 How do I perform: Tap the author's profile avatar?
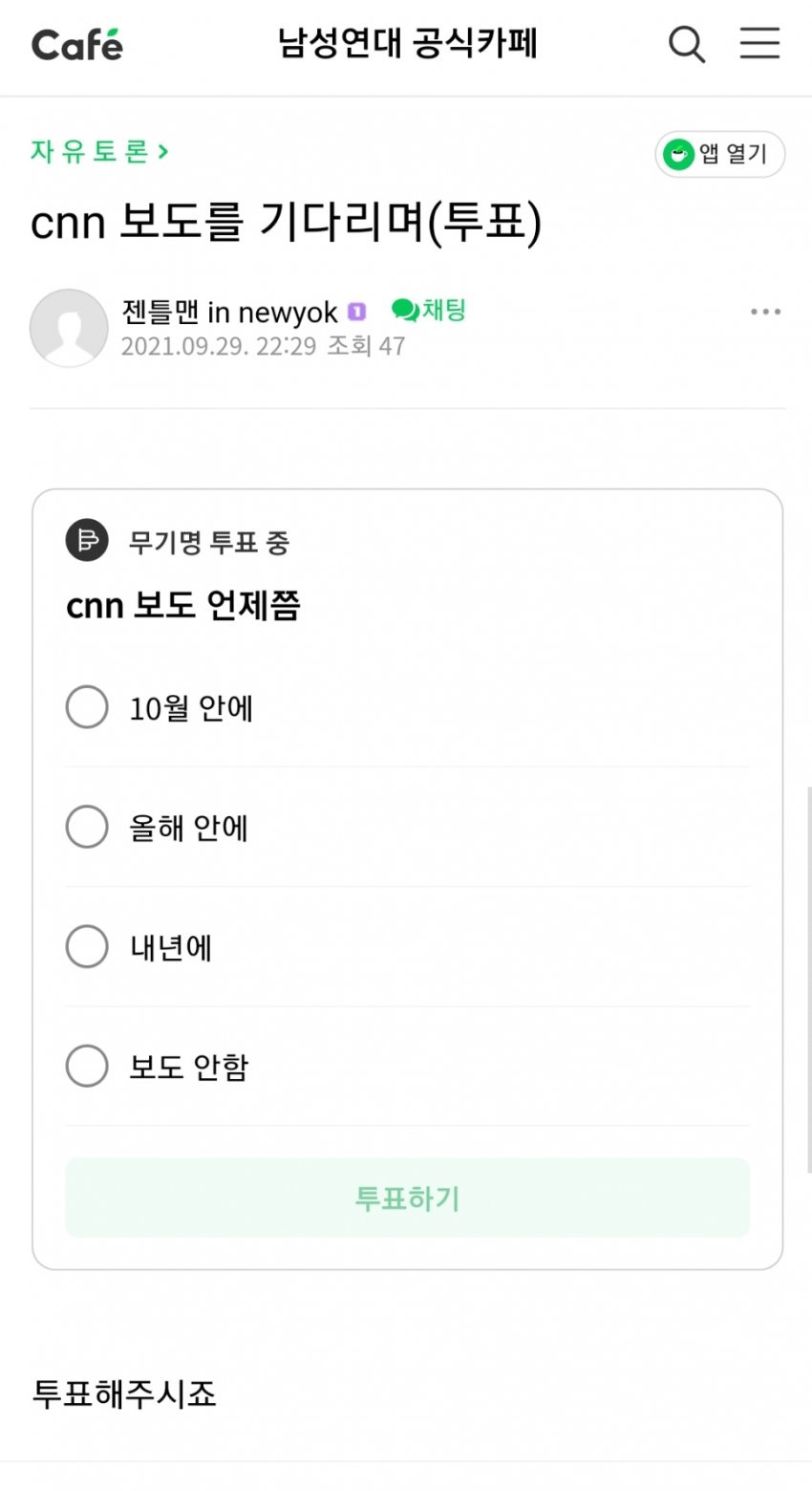coord(69,328)
